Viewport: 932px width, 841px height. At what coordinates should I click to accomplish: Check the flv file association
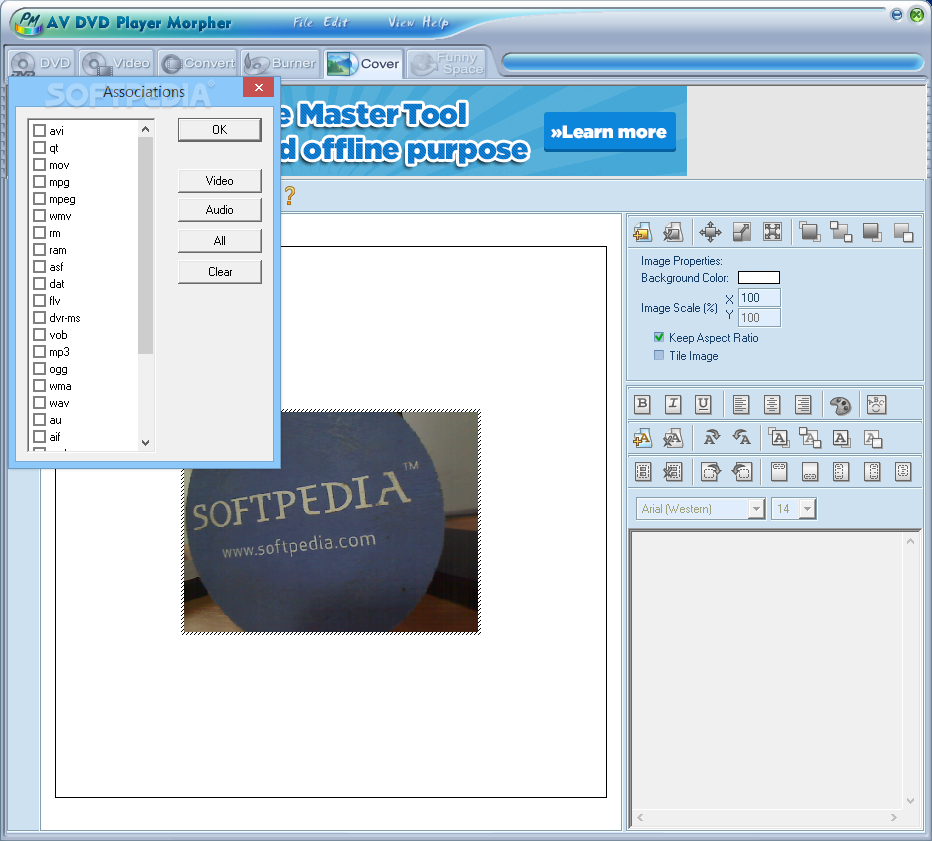click(39, 301)
